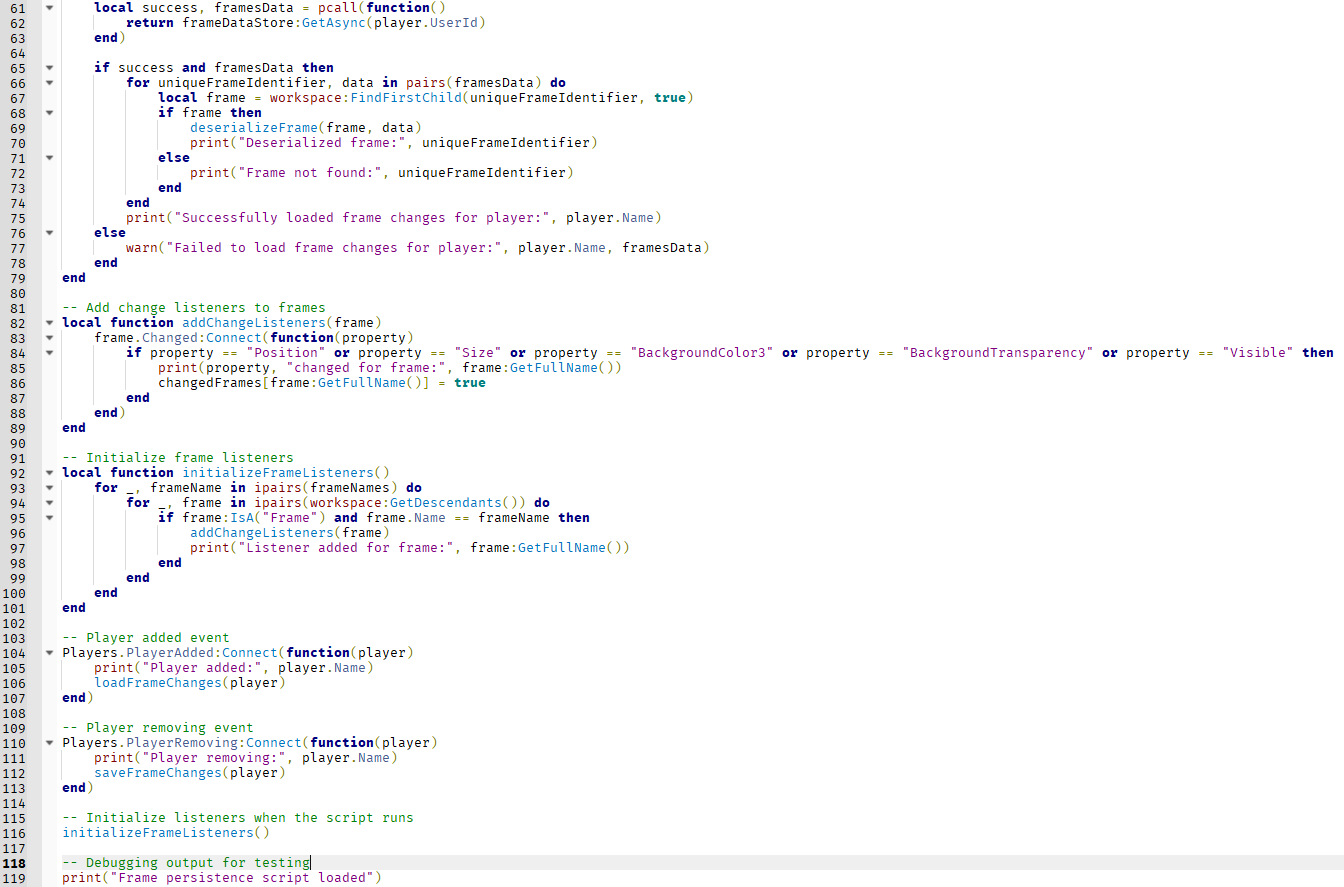
Task: Collapse the 'if frame then' block on line 68
Action: 49,113
